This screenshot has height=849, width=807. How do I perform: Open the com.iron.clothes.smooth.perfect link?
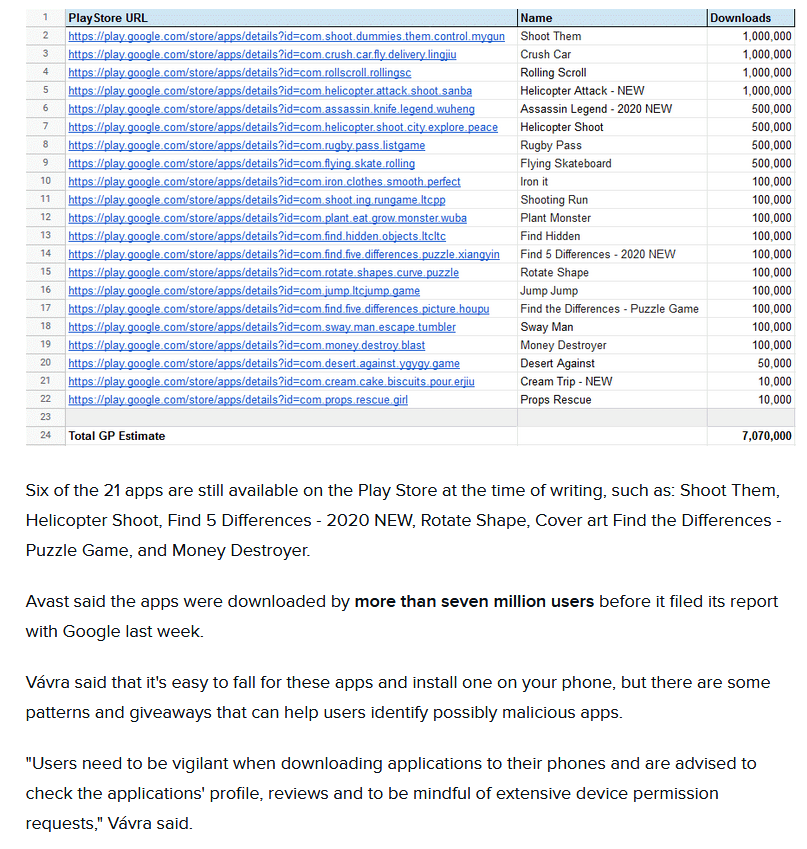tap(264, 182)
